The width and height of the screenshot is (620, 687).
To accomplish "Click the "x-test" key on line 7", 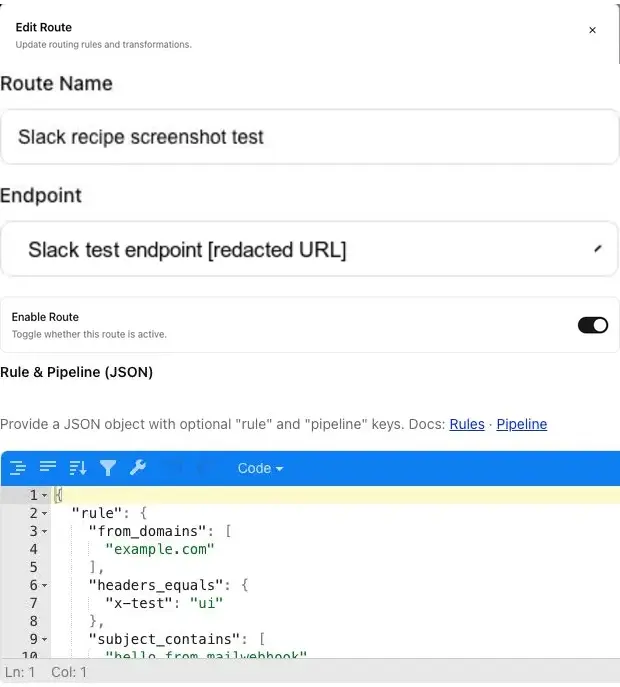I will pyautogui.click(x=138, y=603).
